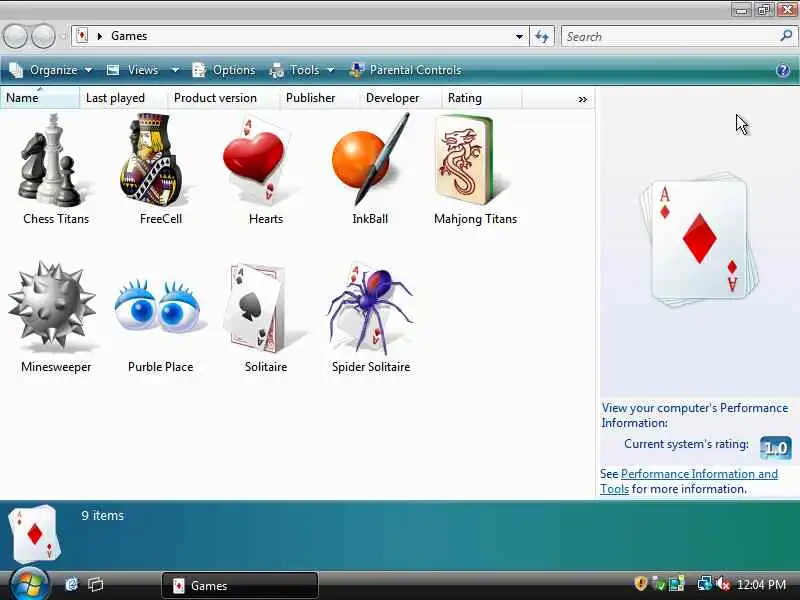Open the Options toolbar item
Screen dimensions: 800x600
click(x=223, y=70)
